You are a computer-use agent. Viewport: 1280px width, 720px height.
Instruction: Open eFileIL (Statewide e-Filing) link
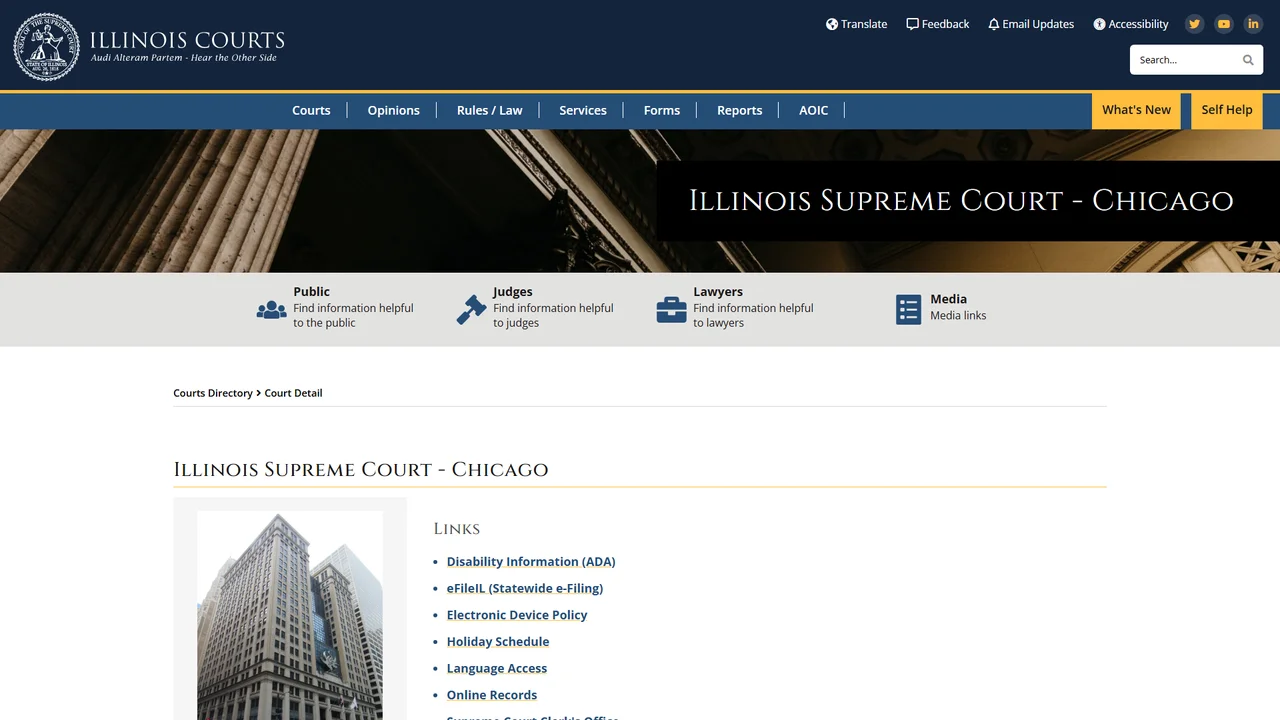click(x=525, y=588)
